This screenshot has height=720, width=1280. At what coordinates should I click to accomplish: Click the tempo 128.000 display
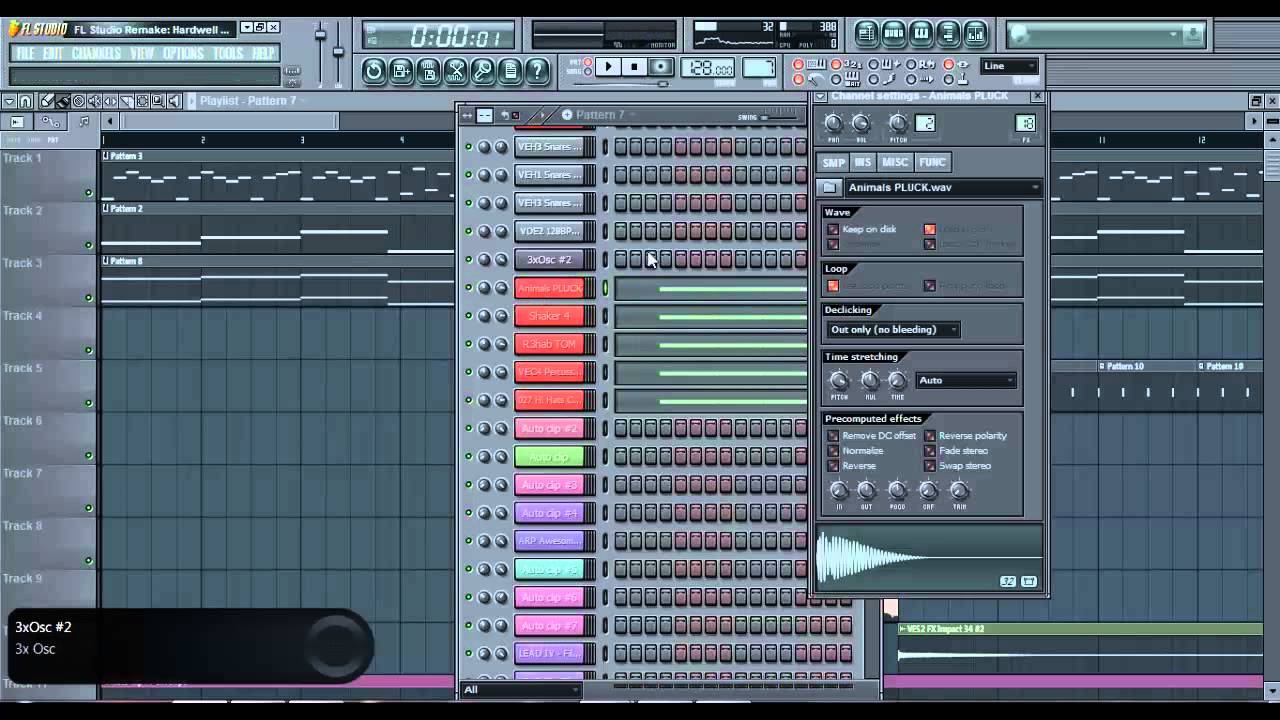coord(707,68)
